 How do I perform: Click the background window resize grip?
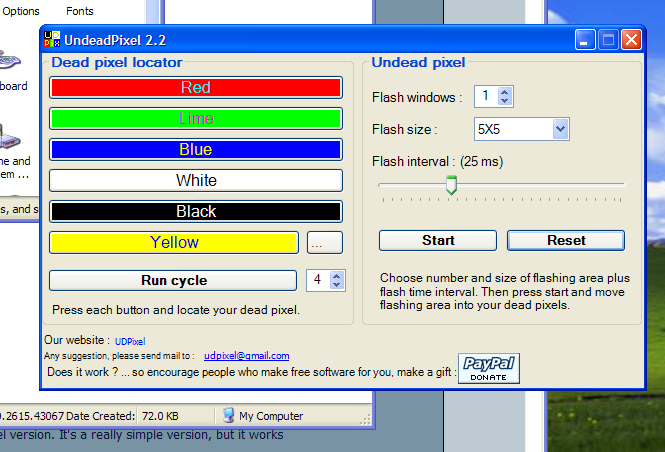click(366, 420)
